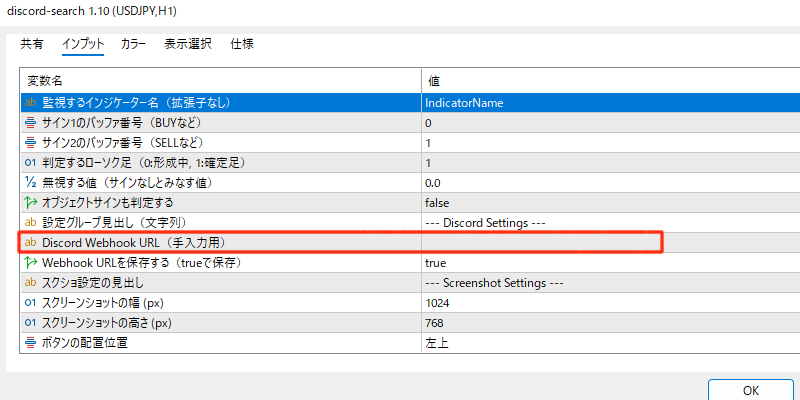Click the enum icon beside ボタンの配置位置
The height and width of the screenshot is (400, 800).
30,343
